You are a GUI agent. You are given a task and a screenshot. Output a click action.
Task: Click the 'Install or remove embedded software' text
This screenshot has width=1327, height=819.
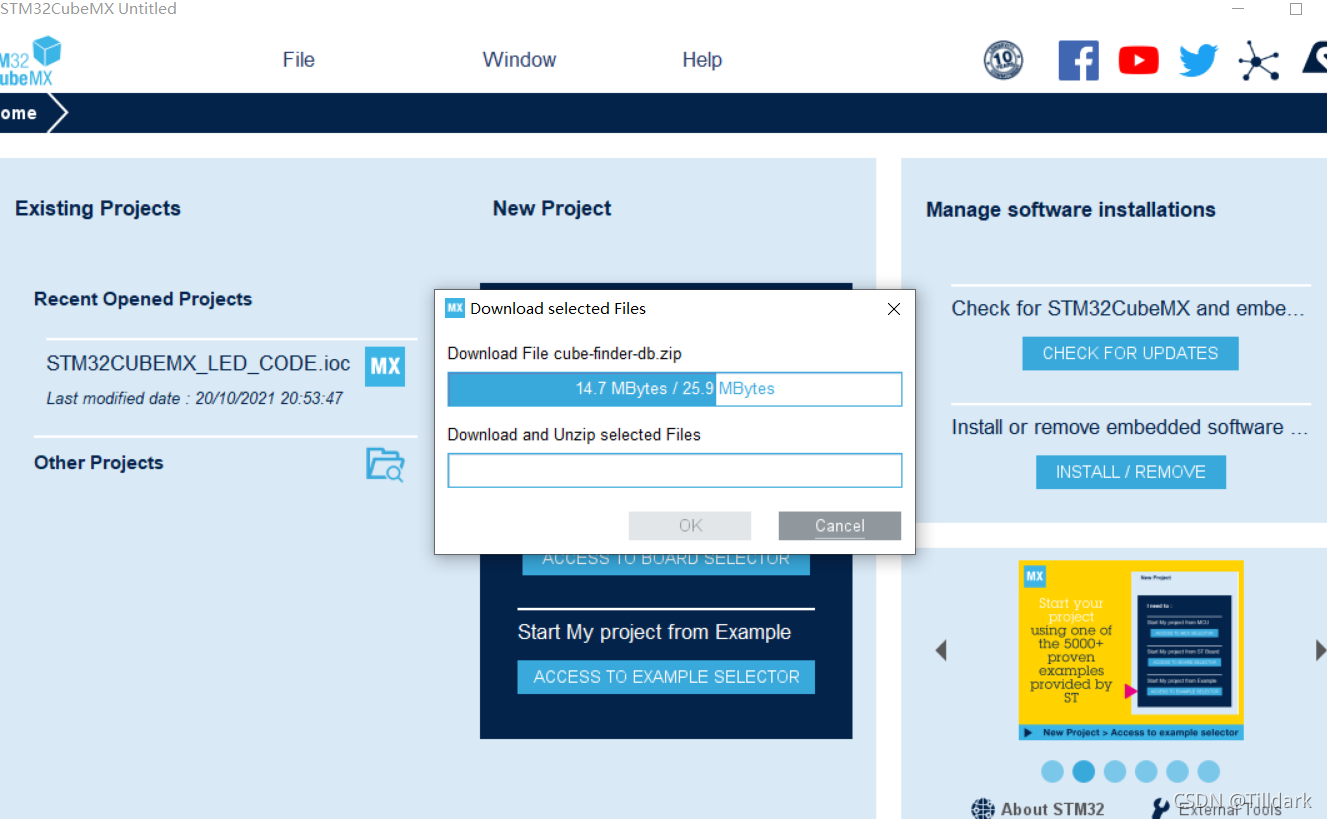point(1130,428)
